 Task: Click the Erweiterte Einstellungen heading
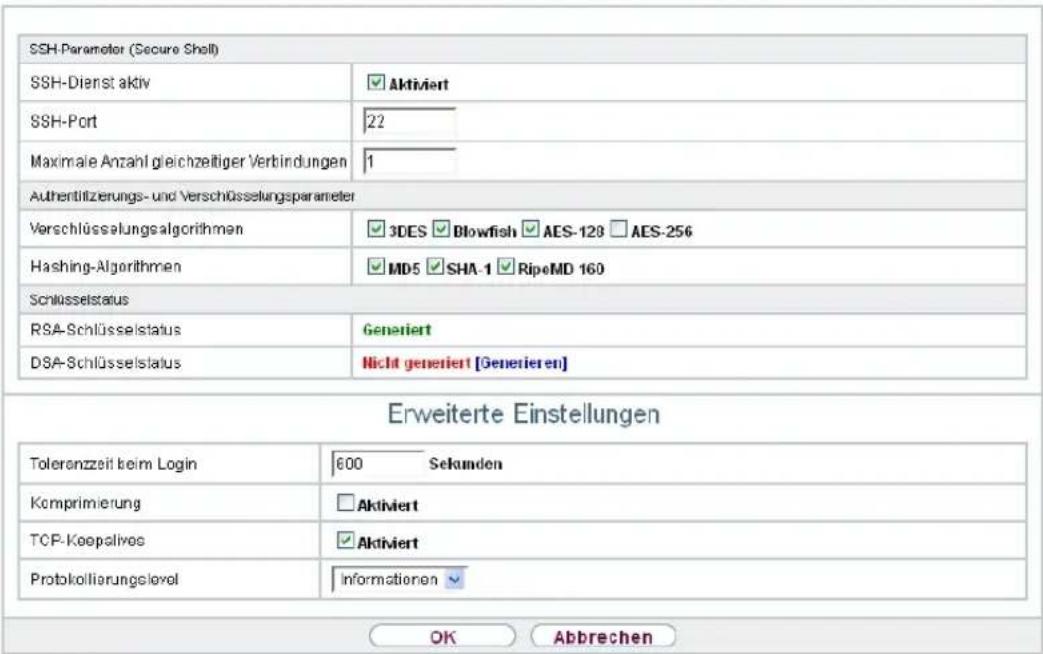pyautogui.click(x=523, y=414)
